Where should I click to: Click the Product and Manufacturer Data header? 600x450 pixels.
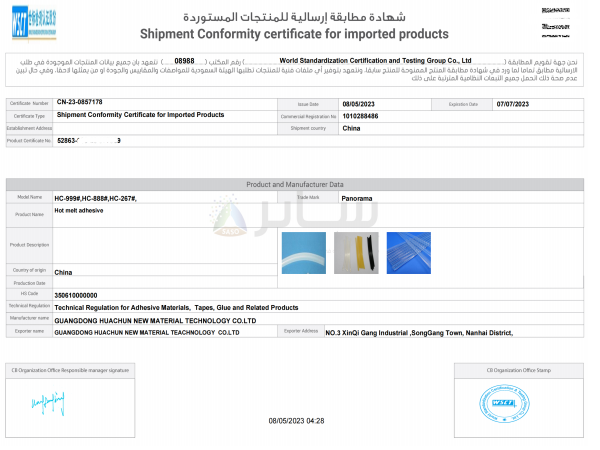click(x=294, y=184)
